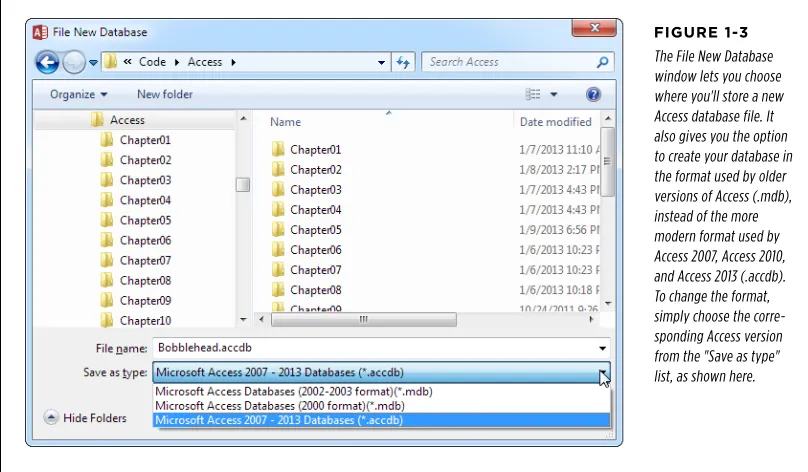Click the Hide Folders up-arrow icon
808x472 pixels.
point(51,417)
